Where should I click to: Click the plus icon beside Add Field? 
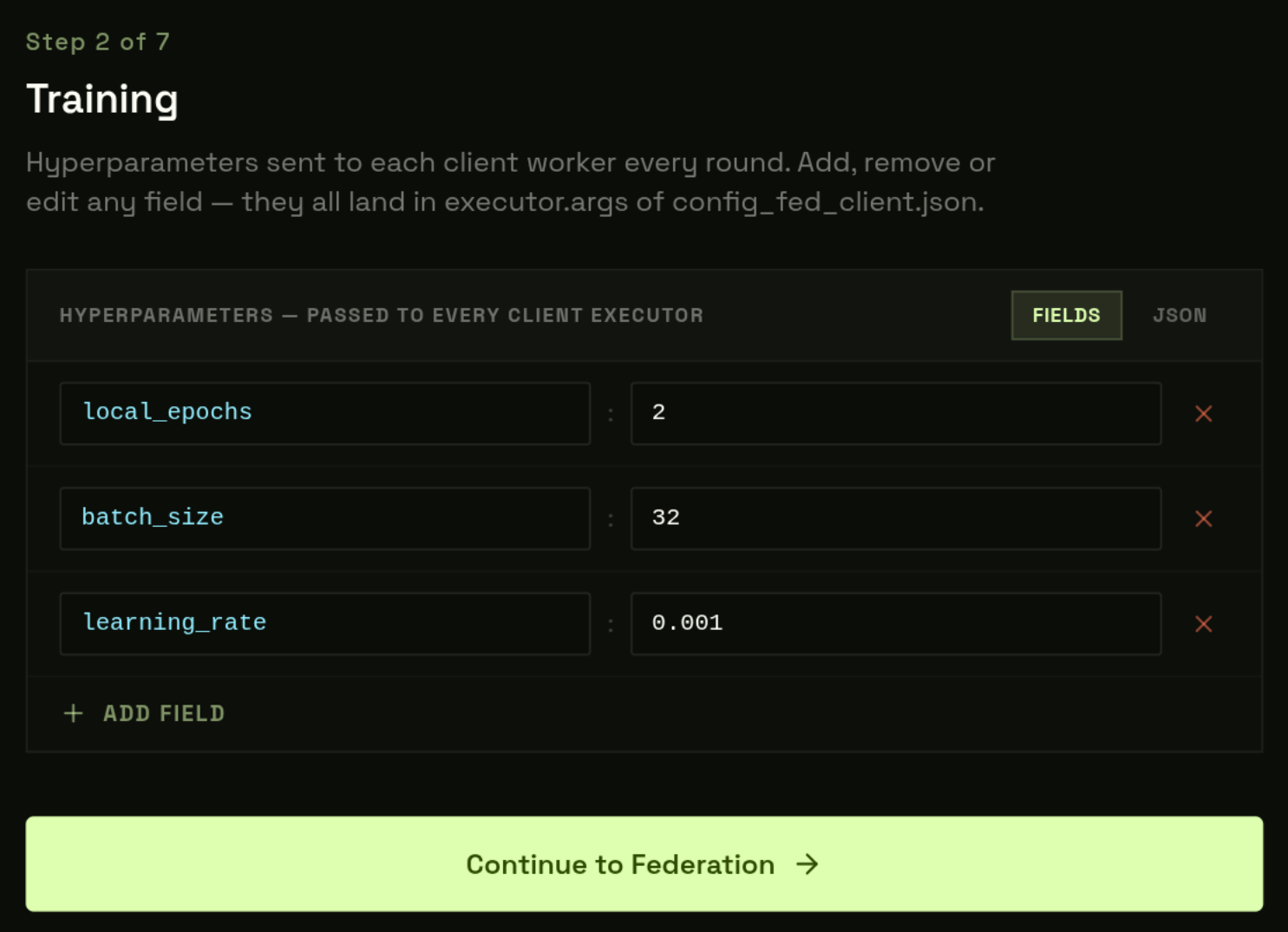coord(74,713)
